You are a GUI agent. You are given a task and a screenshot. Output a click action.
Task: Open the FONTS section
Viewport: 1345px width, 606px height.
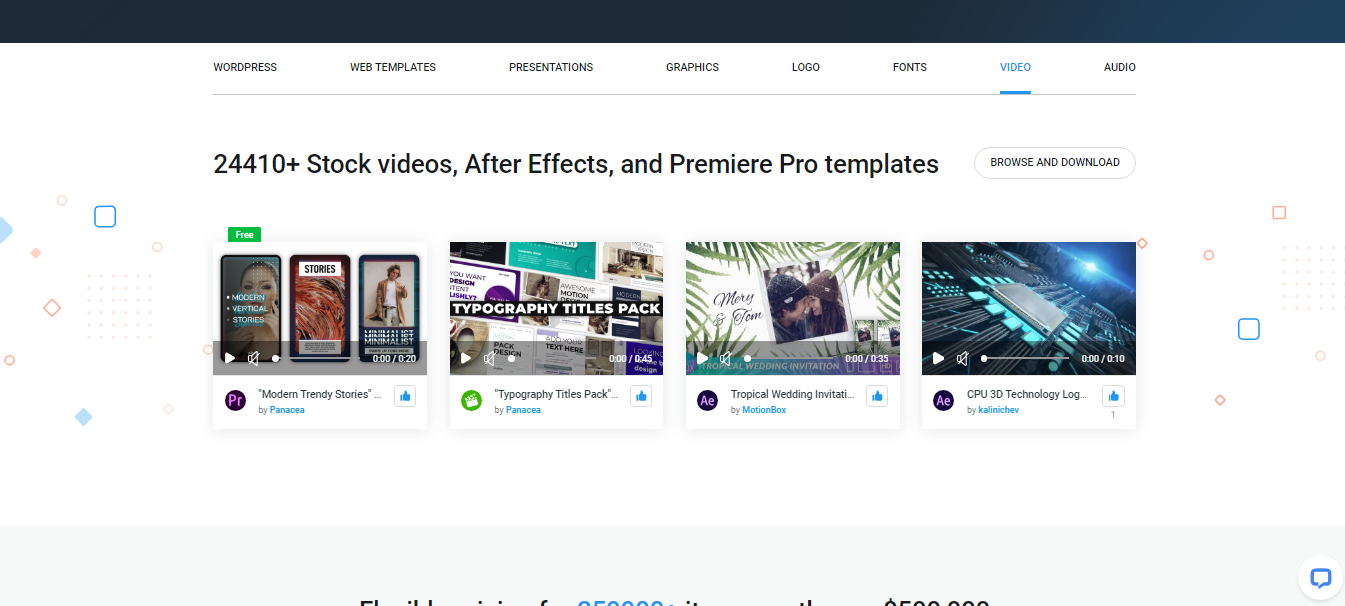[909, 67]
